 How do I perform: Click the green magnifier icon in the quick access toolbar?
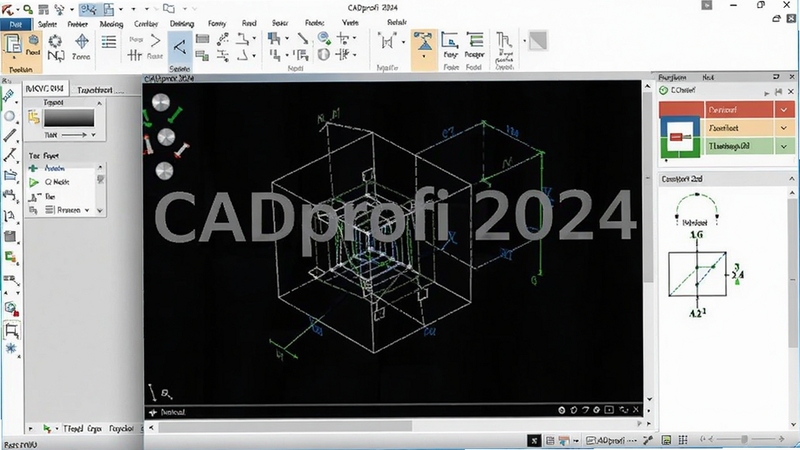[28, 9]
